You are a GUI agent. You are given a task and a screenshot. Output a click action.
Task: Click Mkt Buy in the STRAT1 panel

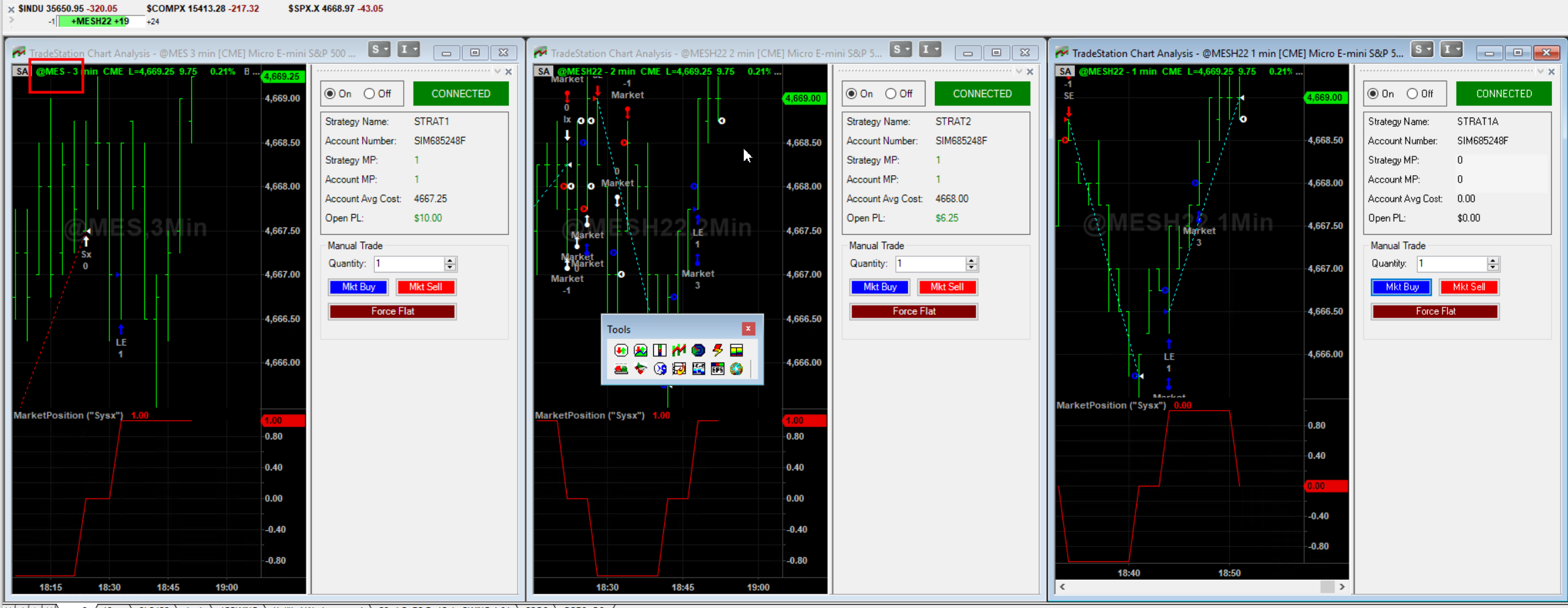pos(359,287)
